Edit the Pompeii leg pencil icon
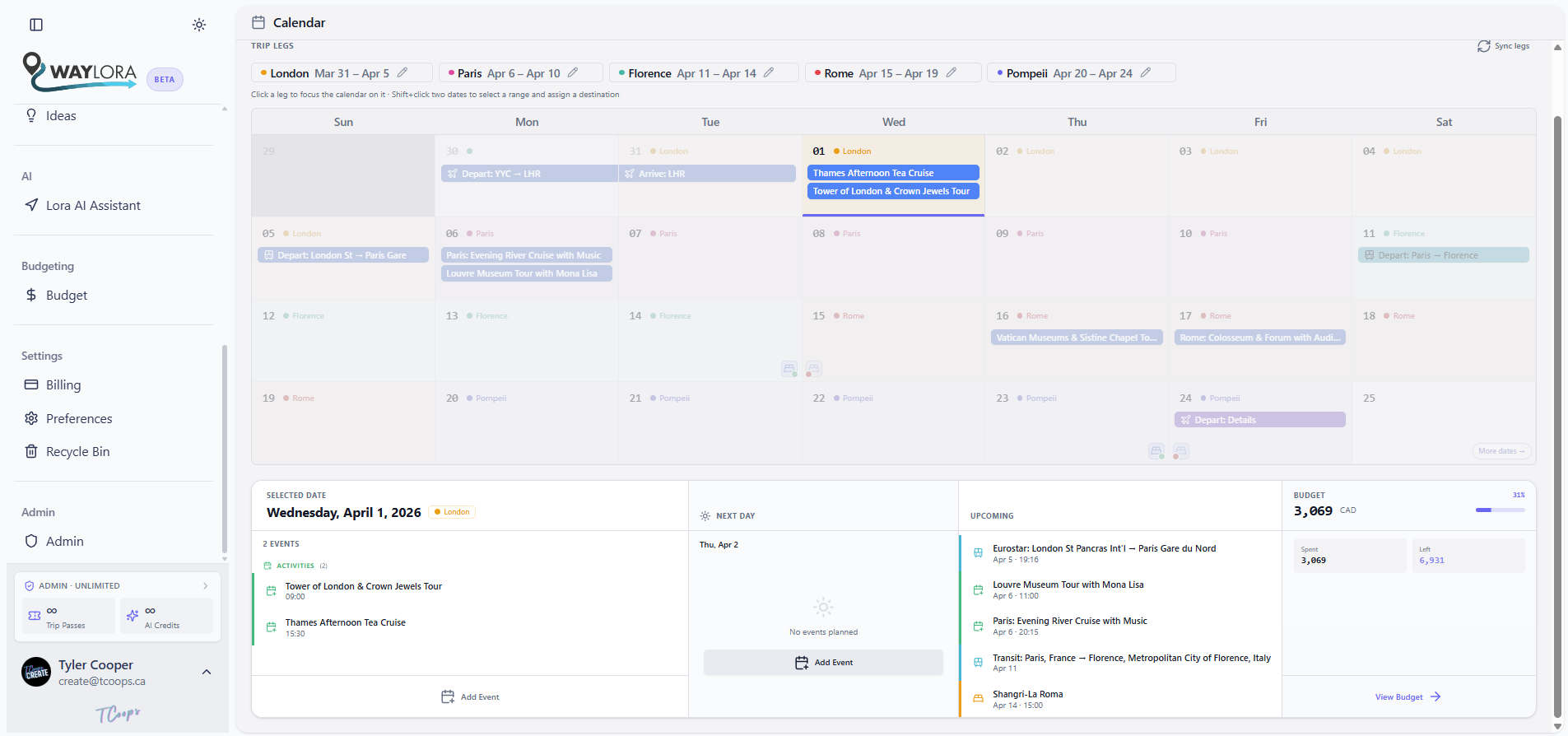The width and height of the screenshot is (1568, 736). click(x=1146, y=72)
